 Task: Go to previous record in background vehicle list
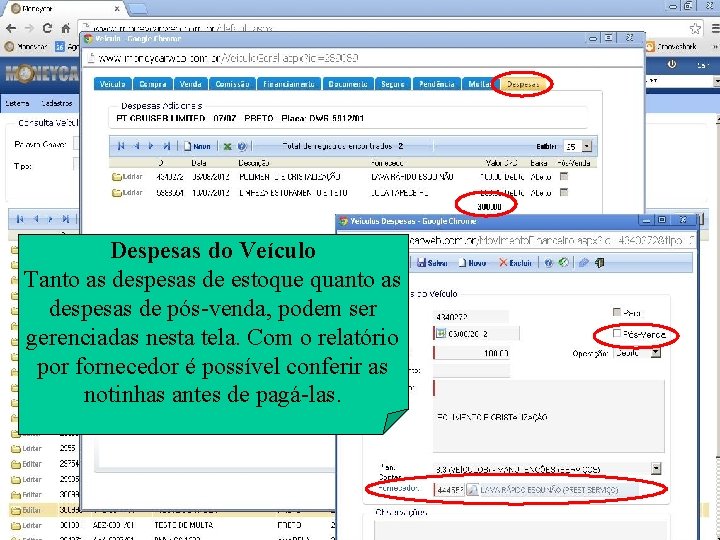pyautogui.click(x=36, y=219)
